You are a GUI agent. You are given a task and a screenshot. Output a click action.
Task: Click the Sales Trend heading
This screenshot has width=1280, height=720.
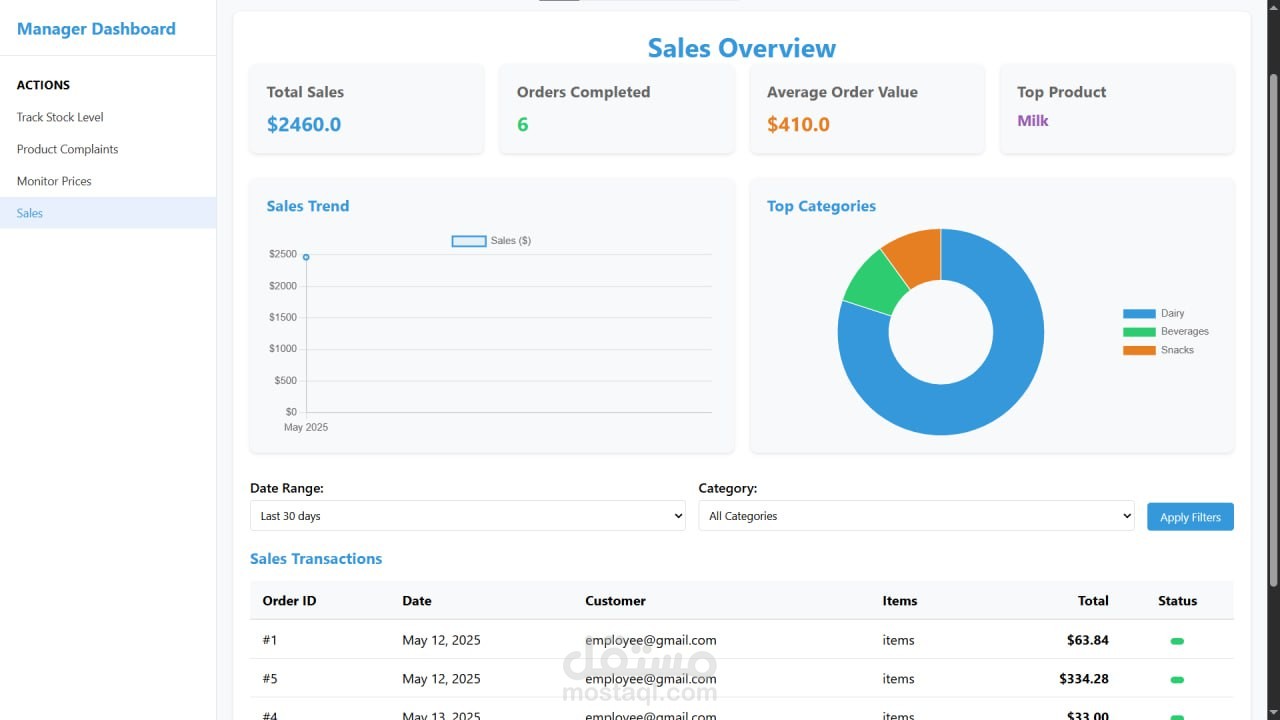(x=308, y=206)
